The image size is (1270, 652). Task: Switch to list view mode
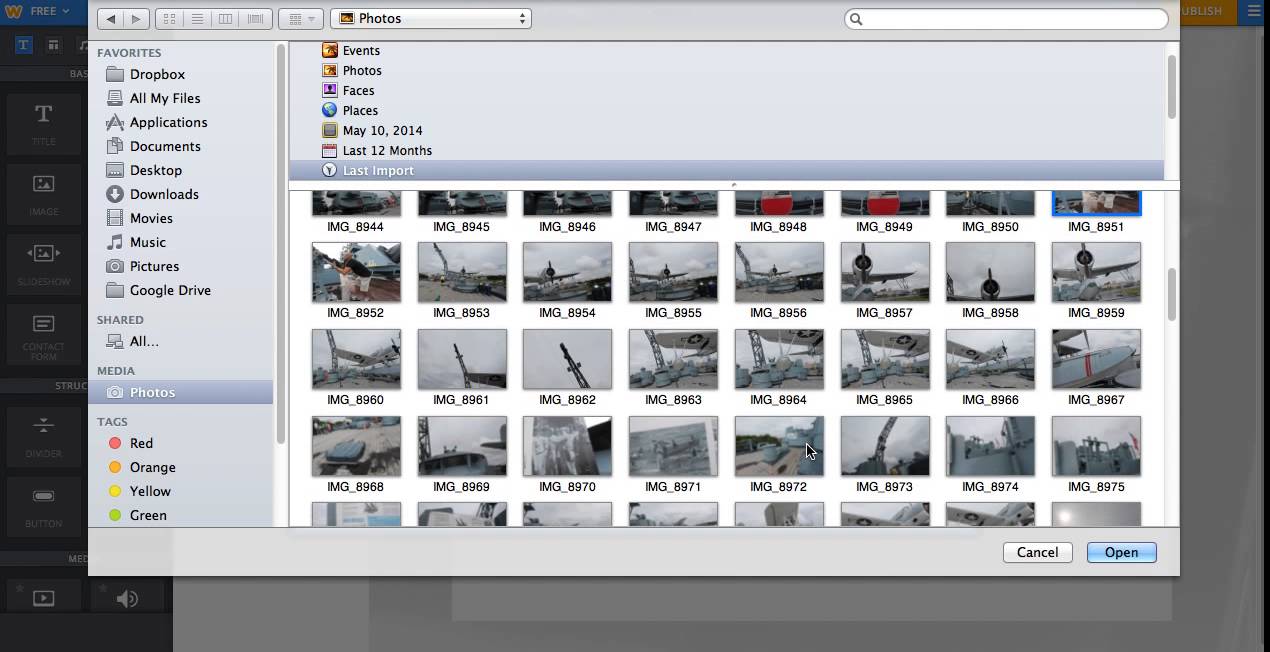(197, 19)
